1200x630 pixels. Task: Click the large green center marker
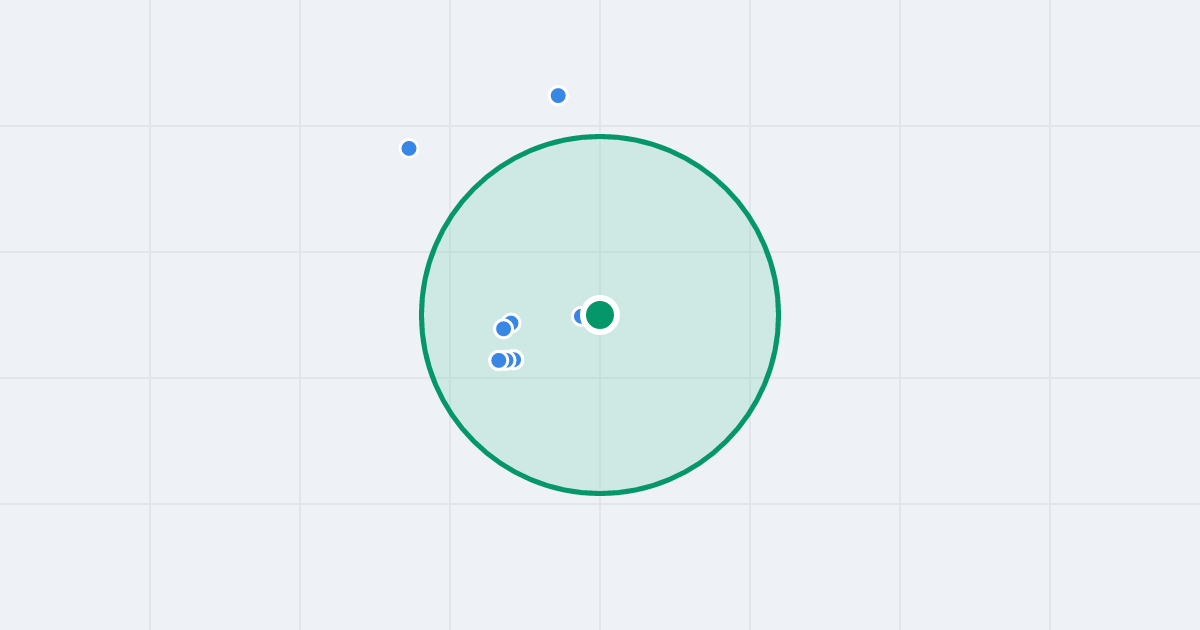coord(600,315)
